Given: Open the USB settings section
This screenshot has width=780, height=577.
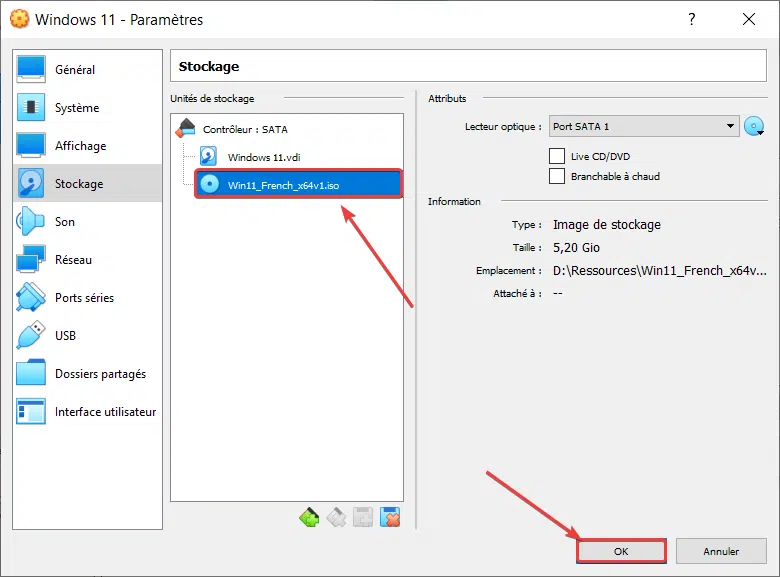Looking at the screenshot, I should pos(65,336).
